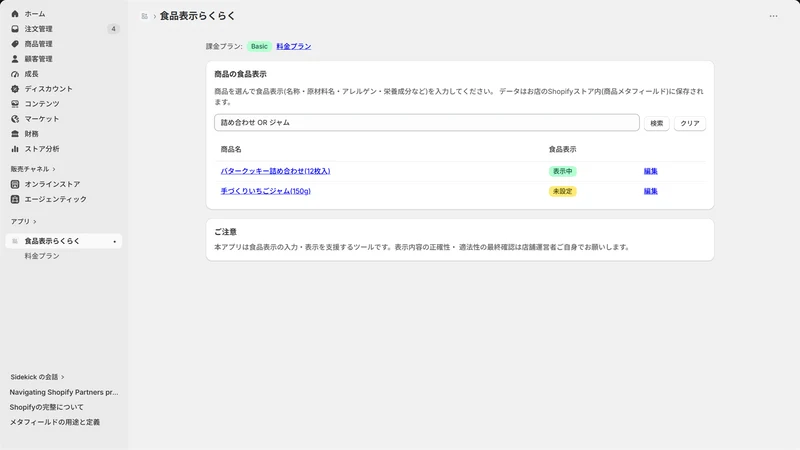Click the 検索 search button
The image size is (800, 450).
[657, 123]
